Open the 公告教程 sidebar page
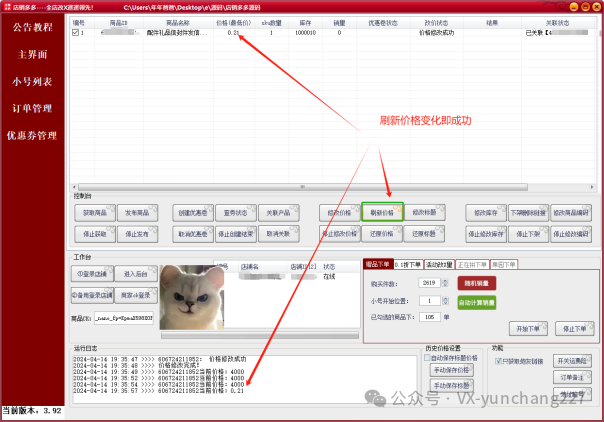This screenshot has height=422, width=604. pos(32,27)
